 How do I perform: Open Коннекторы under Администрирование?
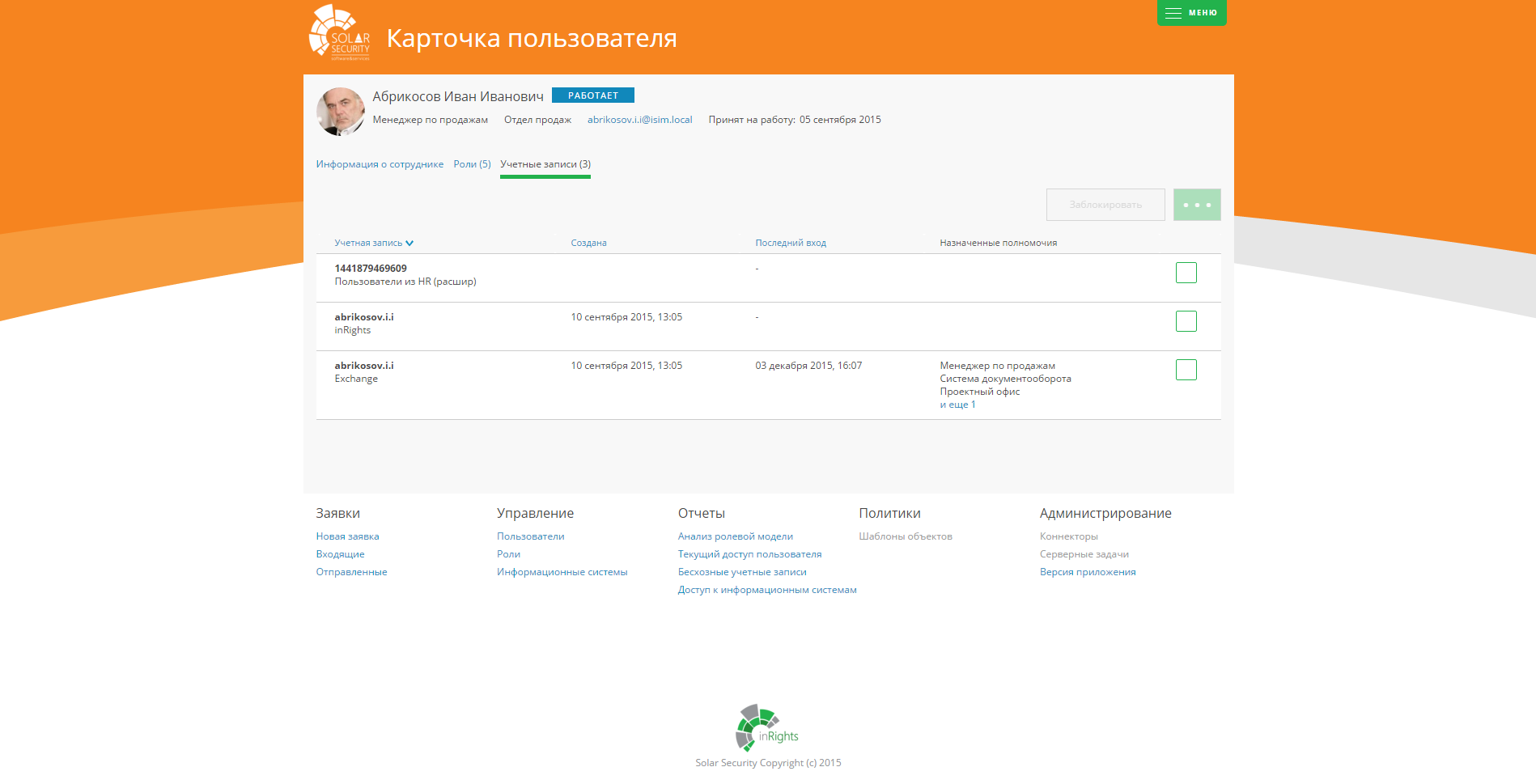(1069, 536)
